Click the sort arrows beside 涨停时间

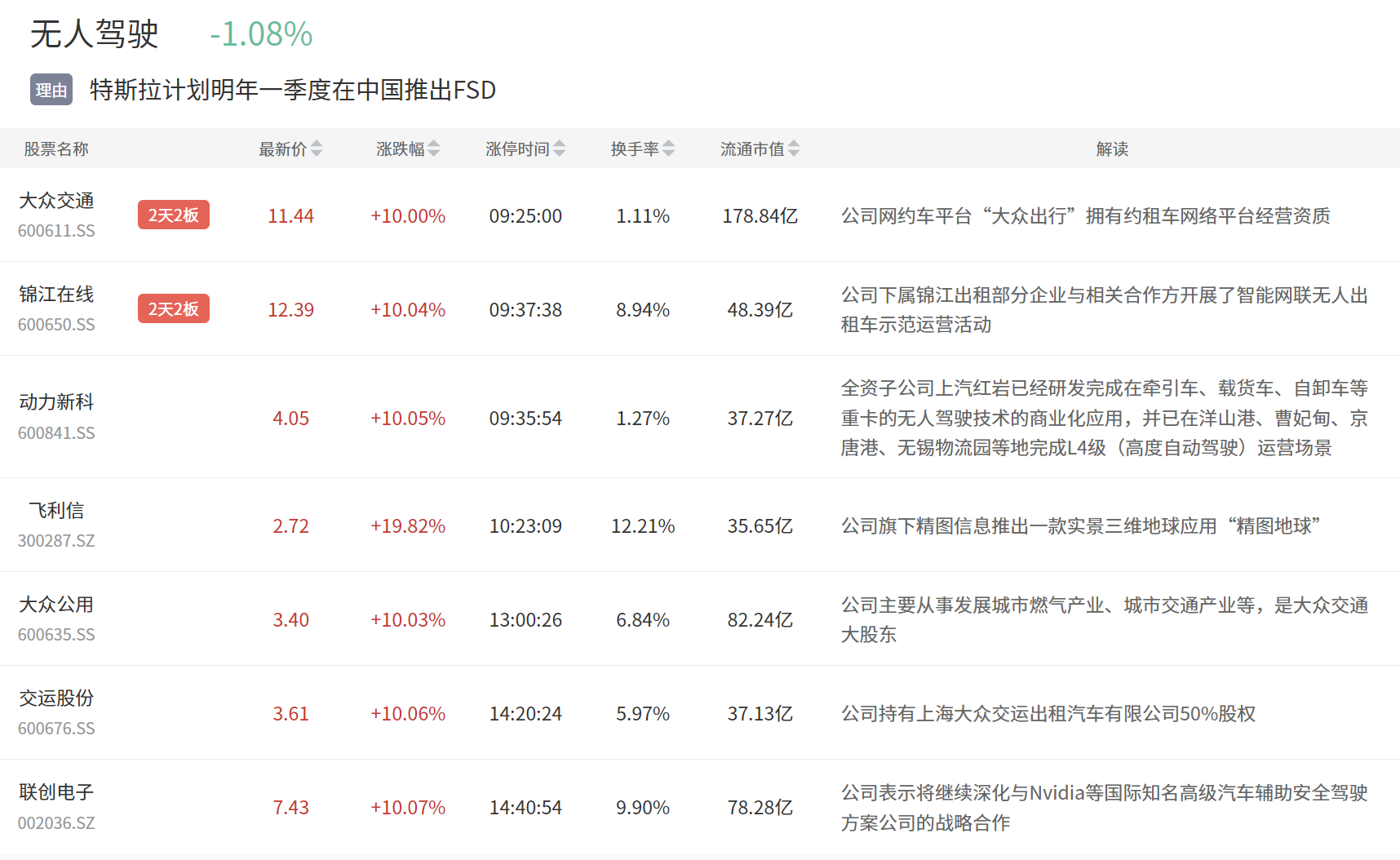coord(559,149)
